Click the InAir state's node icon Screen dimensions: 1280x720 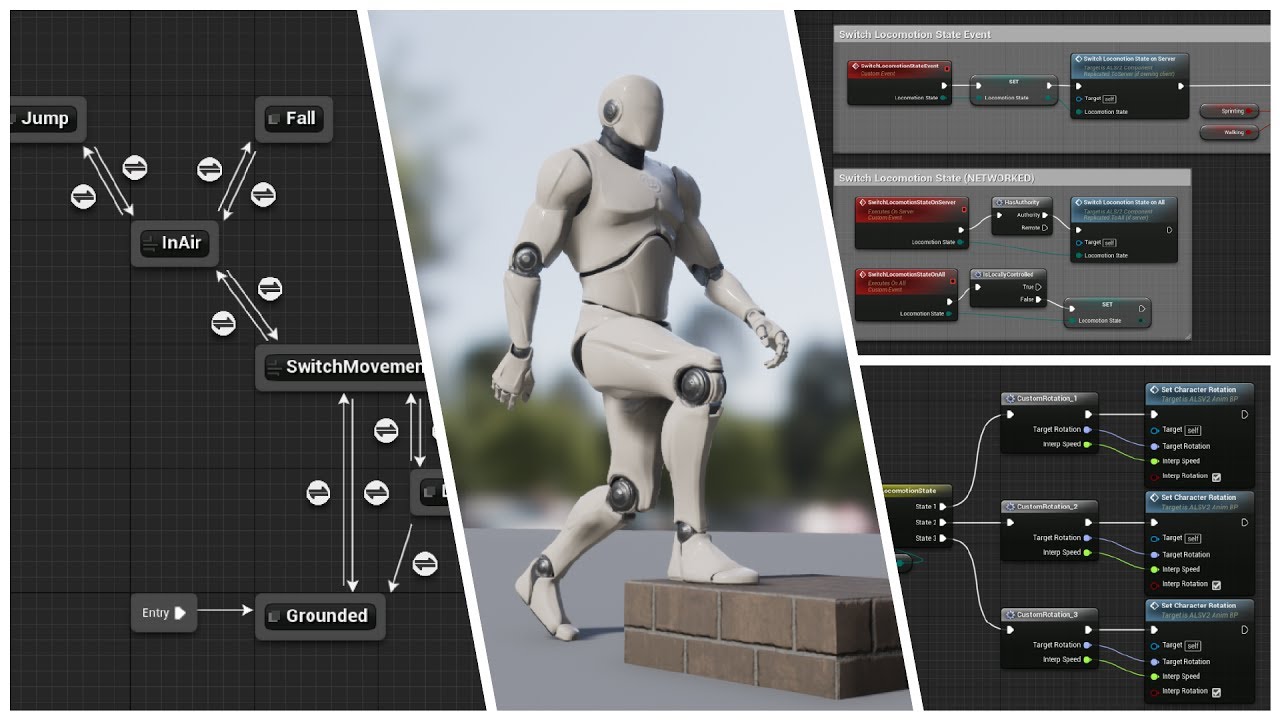point(150,243)
